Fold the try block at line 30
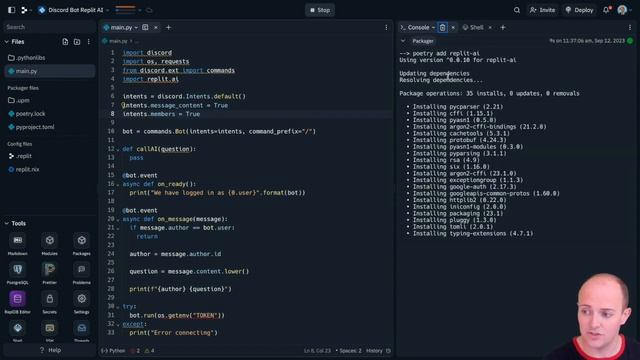640x360 pixels. click(118, 307)
